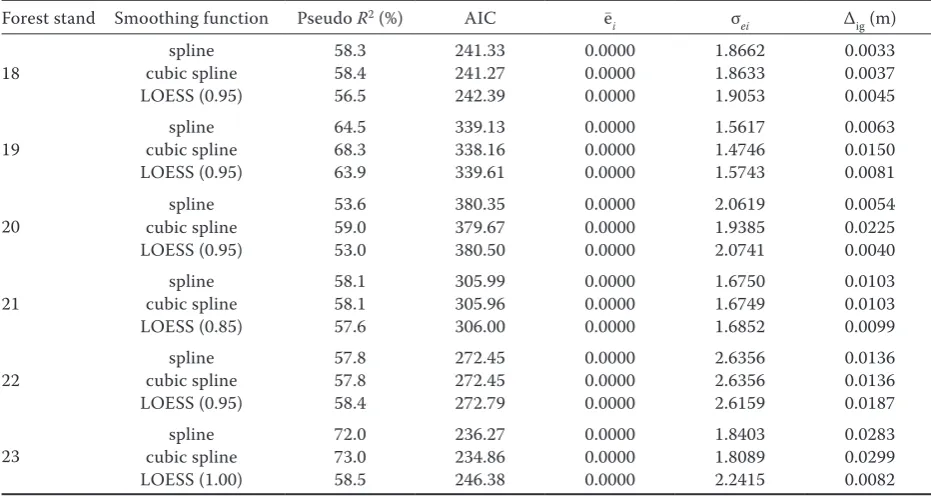This screenshot has width=931, height=496.
Task: Click the Forest stand column header
Action: [49, 19]
